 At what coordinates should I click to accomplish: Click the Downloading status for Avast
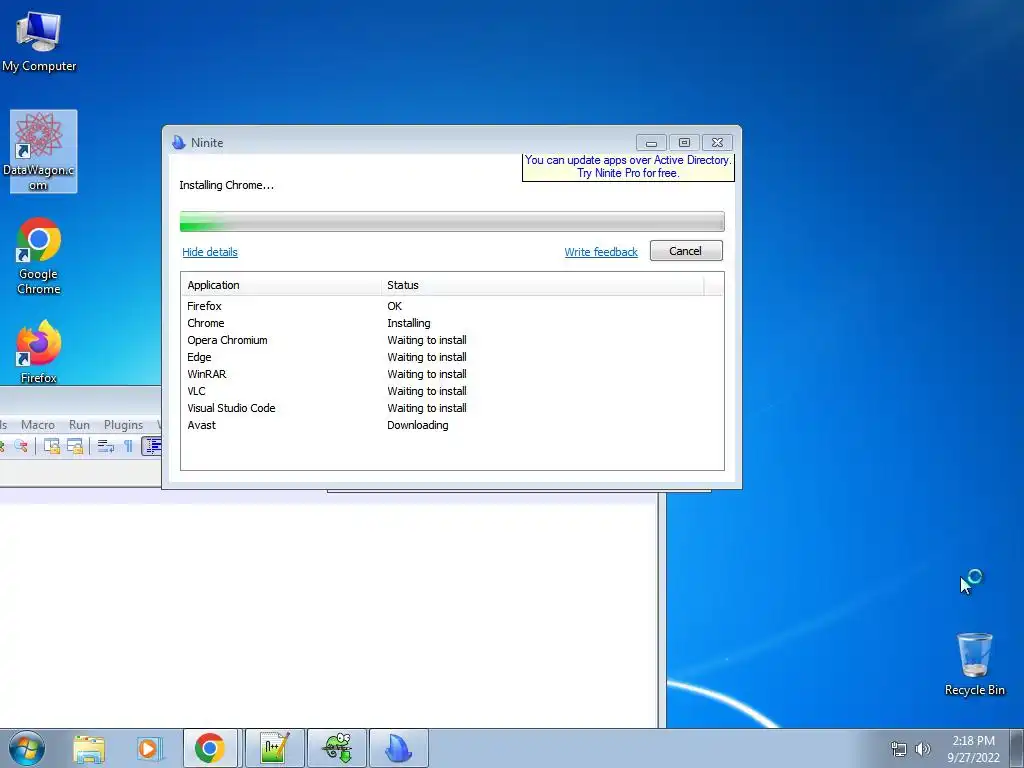coord(418,425)
